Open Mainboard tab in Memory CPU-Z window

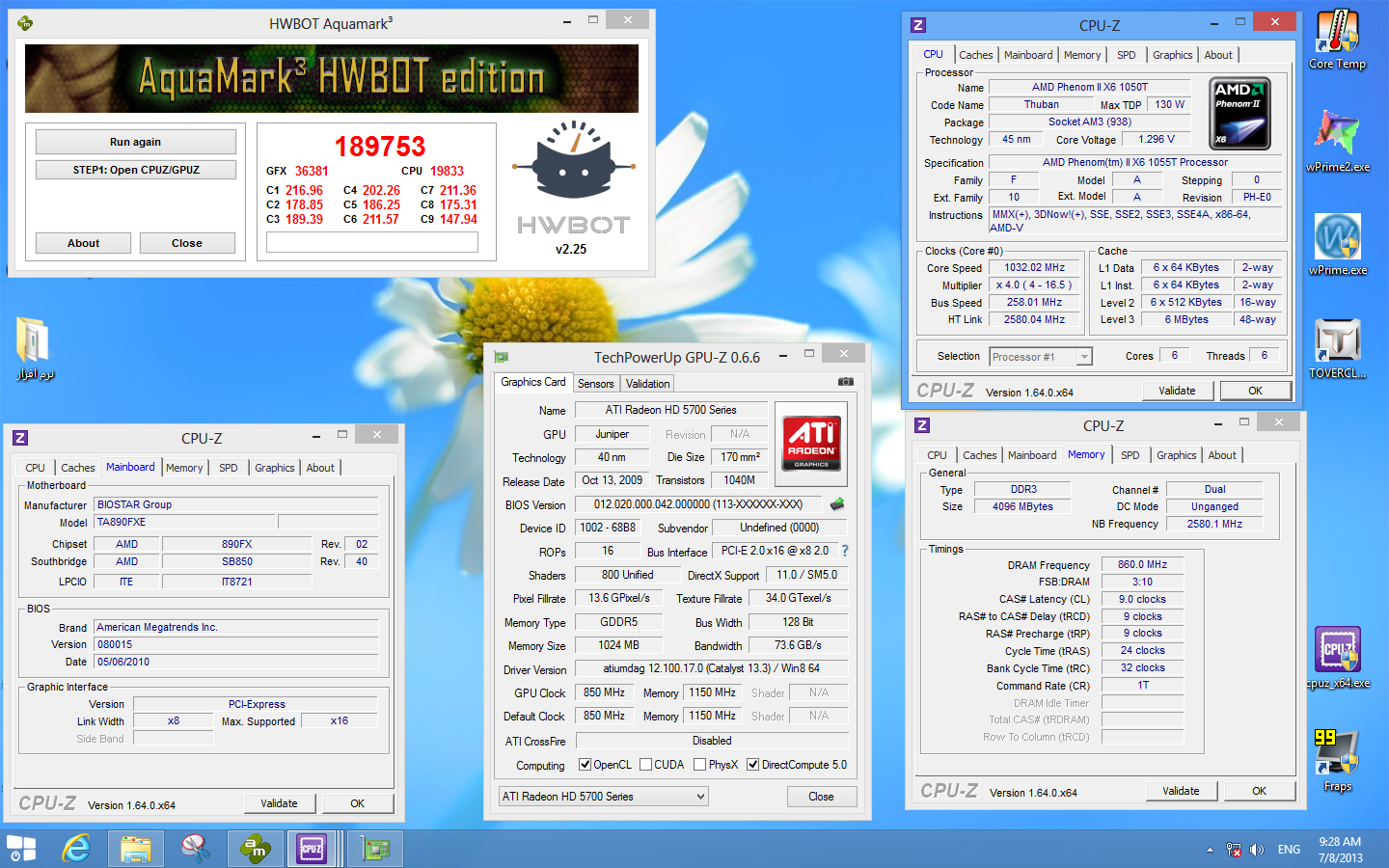coord(1032,455)
